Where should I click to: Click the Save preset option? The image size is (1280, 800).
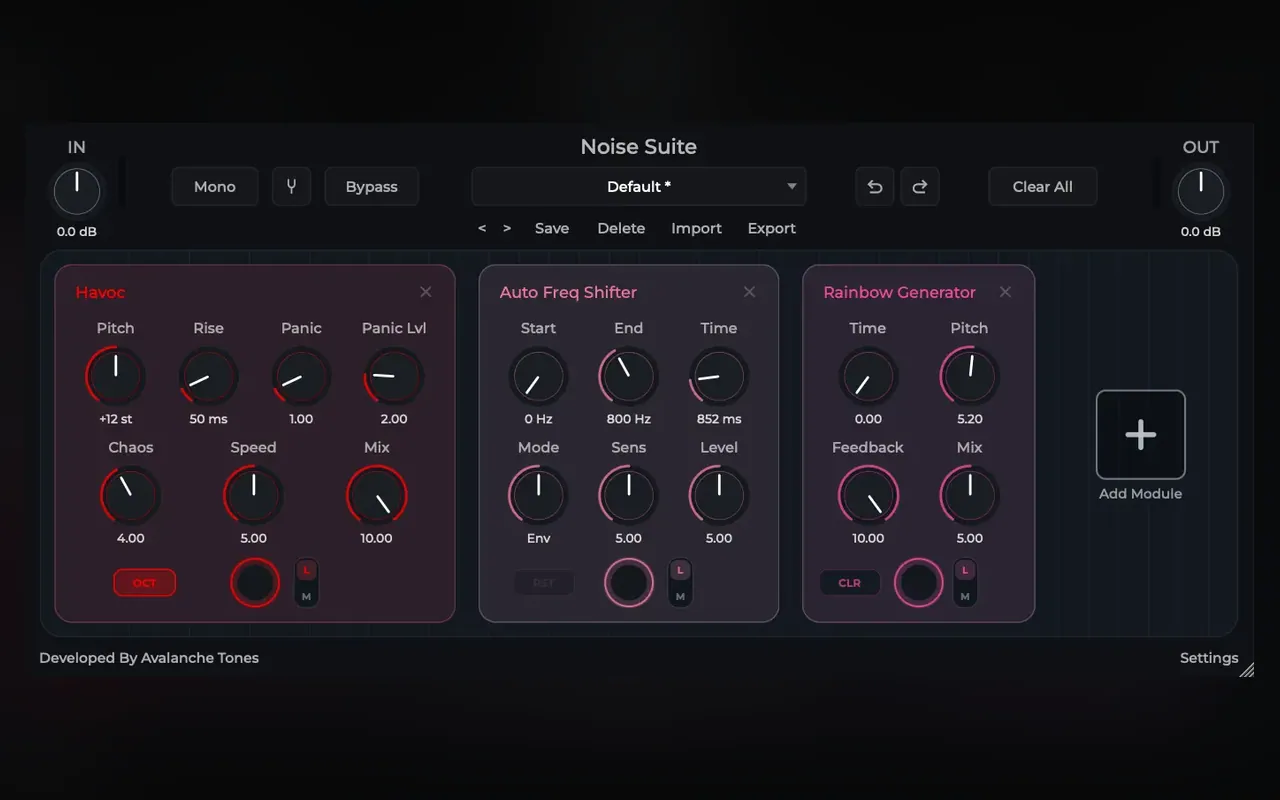pos(552,228)
